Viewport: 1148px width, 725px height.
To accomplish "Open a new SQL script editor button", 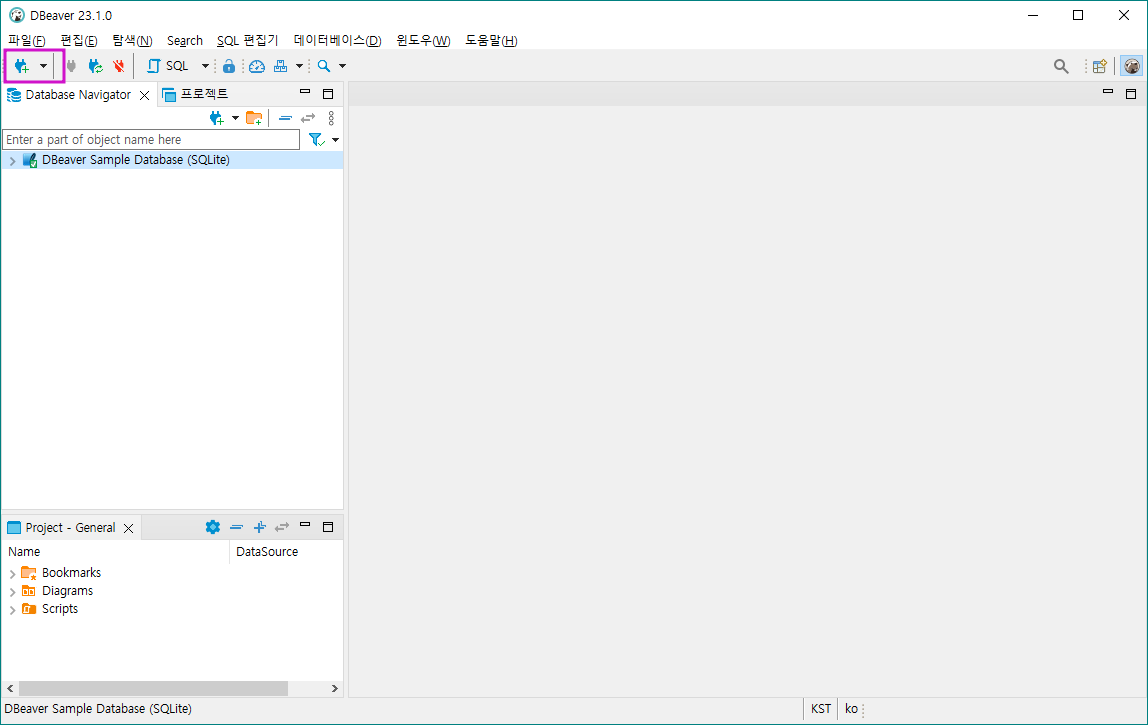I will coord(168,66).
